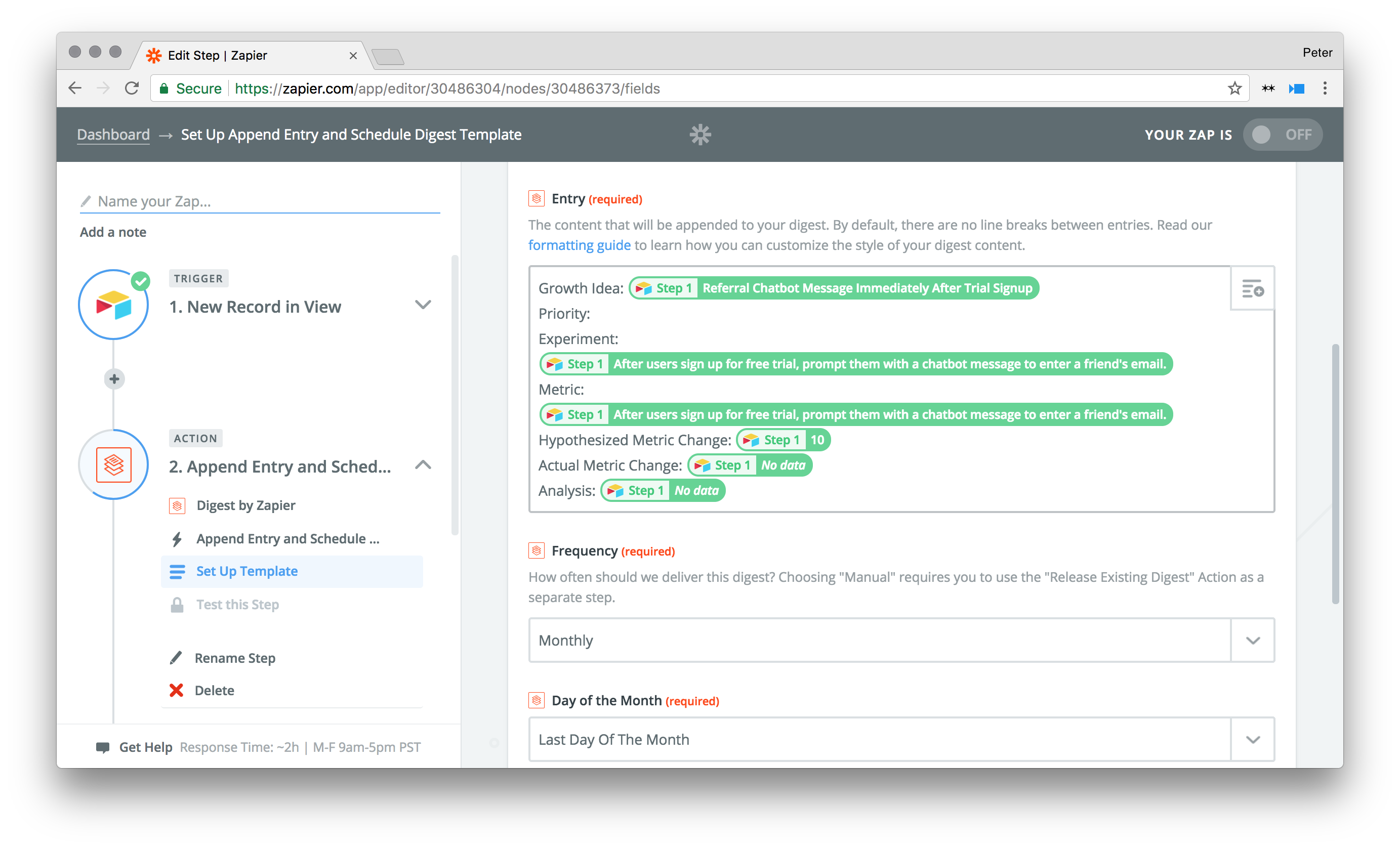
Task: Click the double-asterisk extension icon
Action: coord(1267,88)
